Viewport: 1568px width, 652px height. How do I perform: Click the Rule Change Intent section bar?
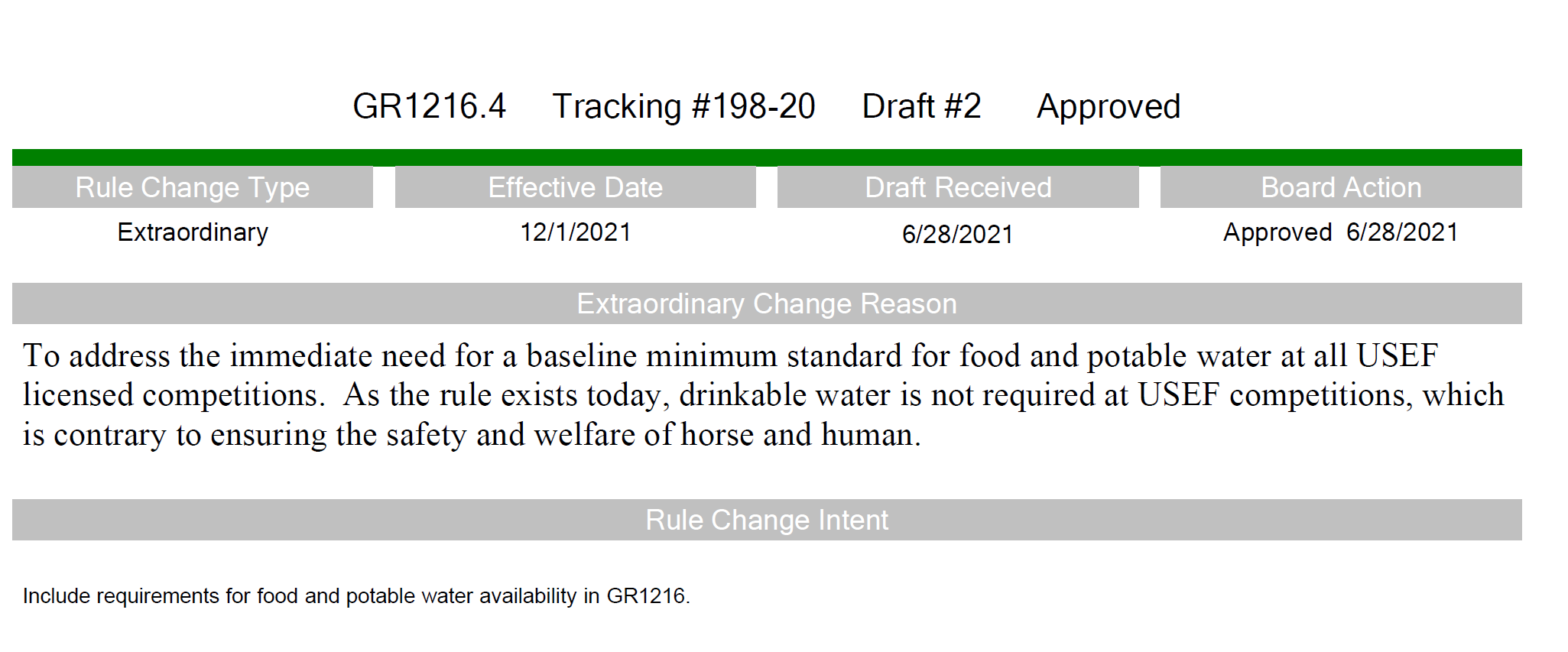[767, 520]
